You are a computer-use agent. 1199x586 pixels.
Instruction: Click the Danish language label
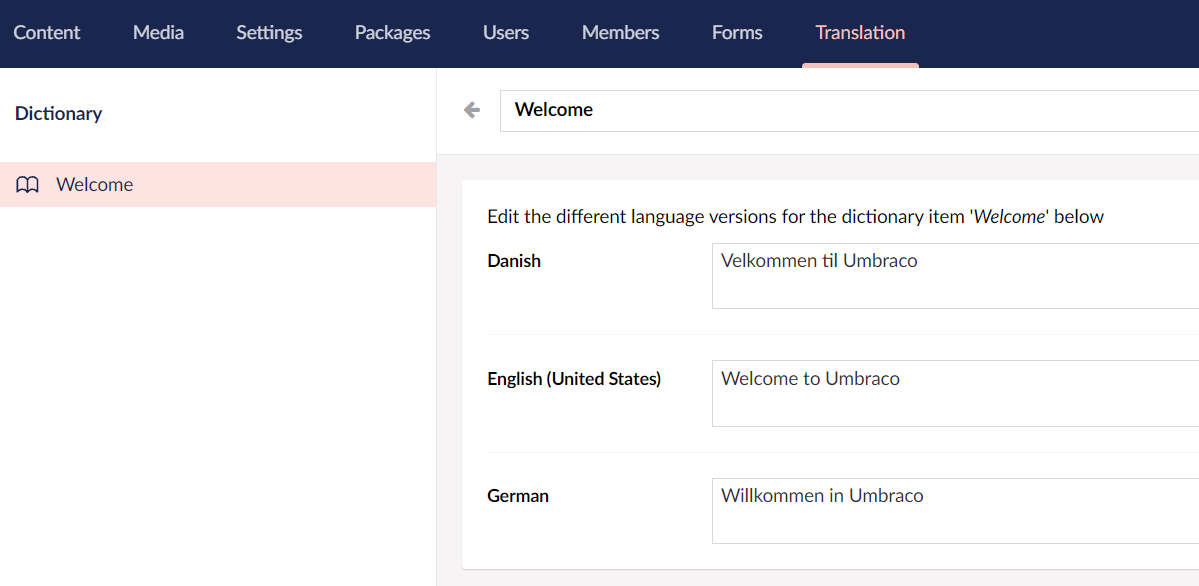514,261
